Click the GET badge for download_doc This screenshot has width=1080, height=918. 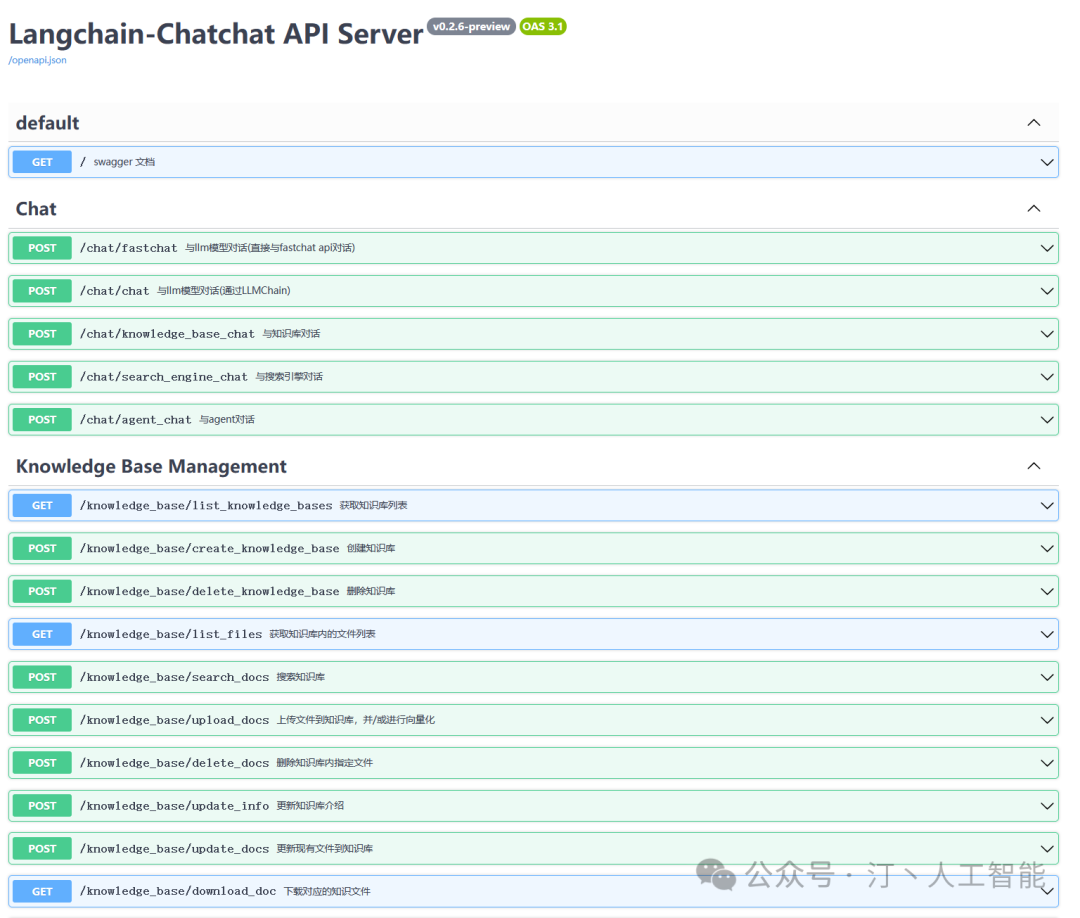[42, 891]
